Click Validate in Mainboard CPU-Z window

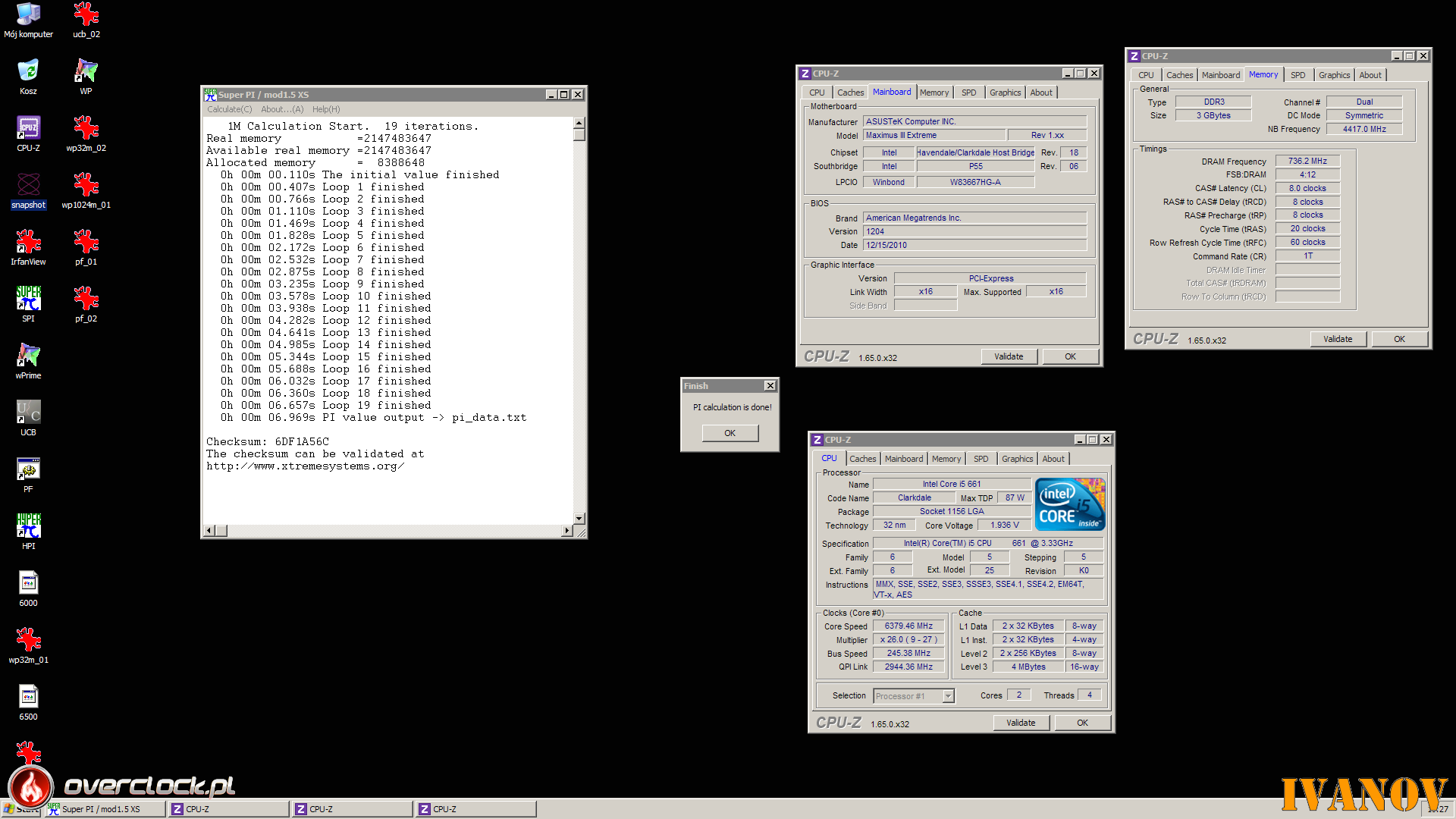click(1009, 356)
